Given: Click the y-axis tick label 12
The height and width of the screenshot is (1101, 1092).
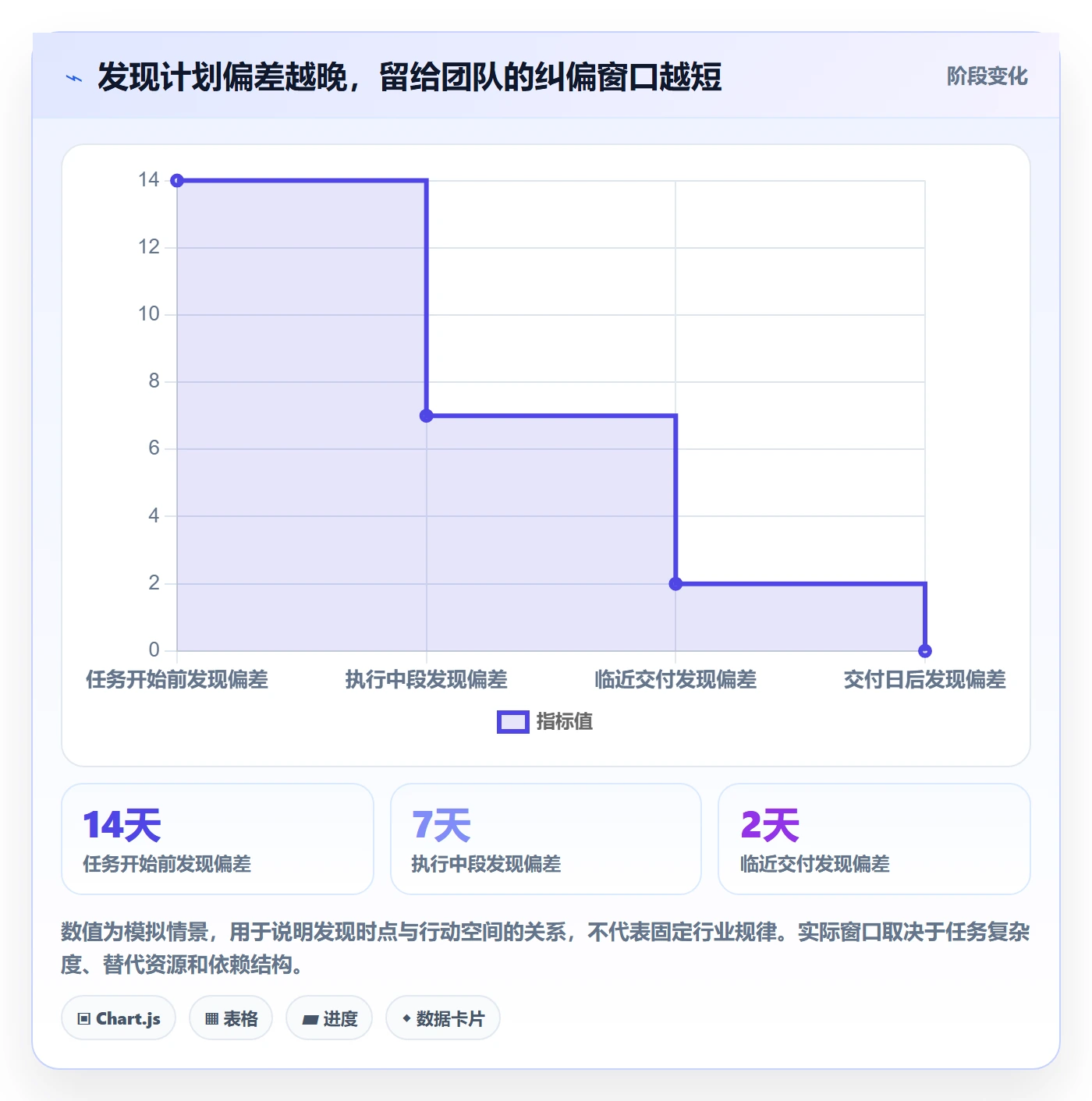Looking at the screenshot, I should tap(149, 247).
